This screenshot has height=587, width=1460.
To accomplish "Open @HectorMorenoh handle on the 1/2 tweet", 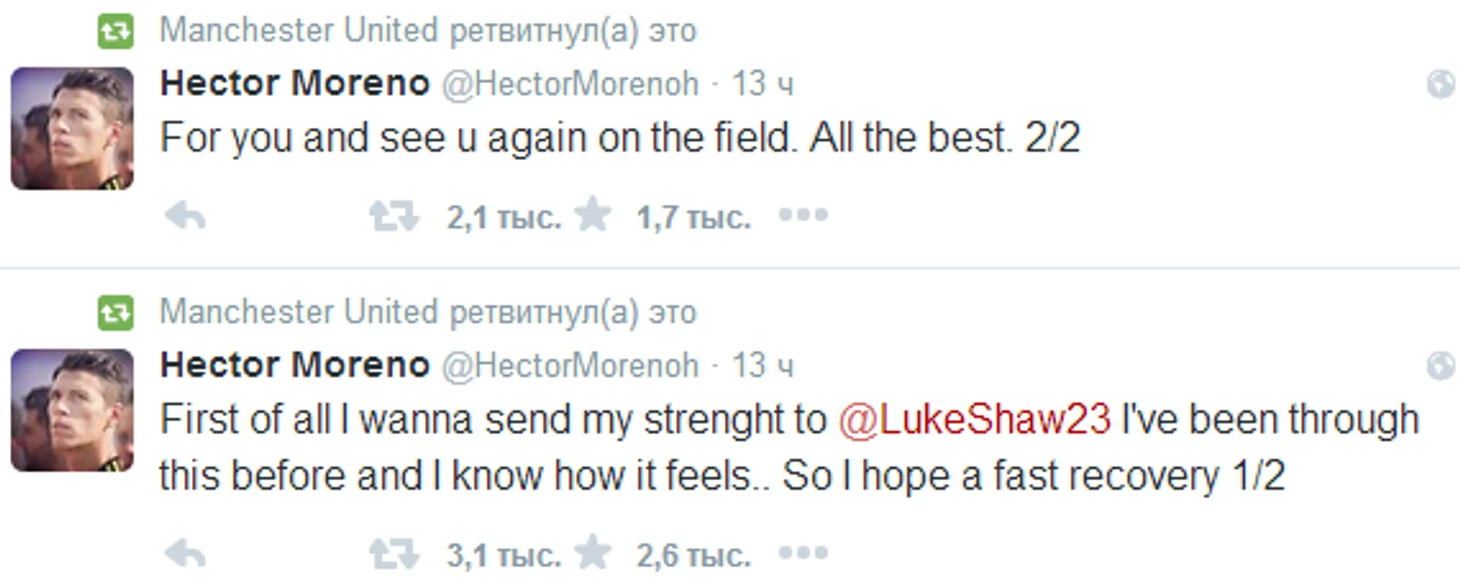I will point(569,366).
